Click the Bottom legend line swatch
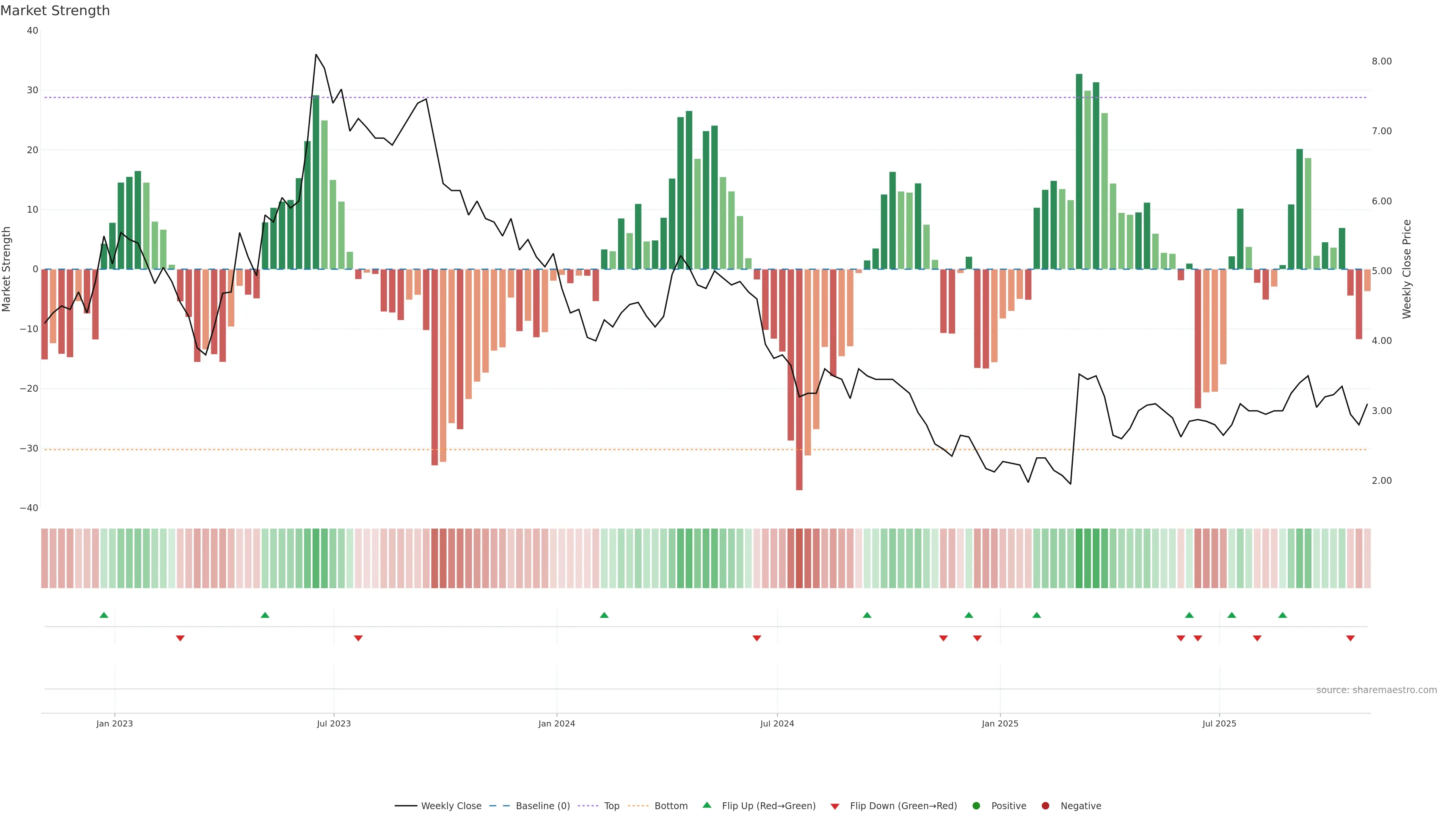The image size is (1456, 819). pyautogui.click(x=638, y=806)
